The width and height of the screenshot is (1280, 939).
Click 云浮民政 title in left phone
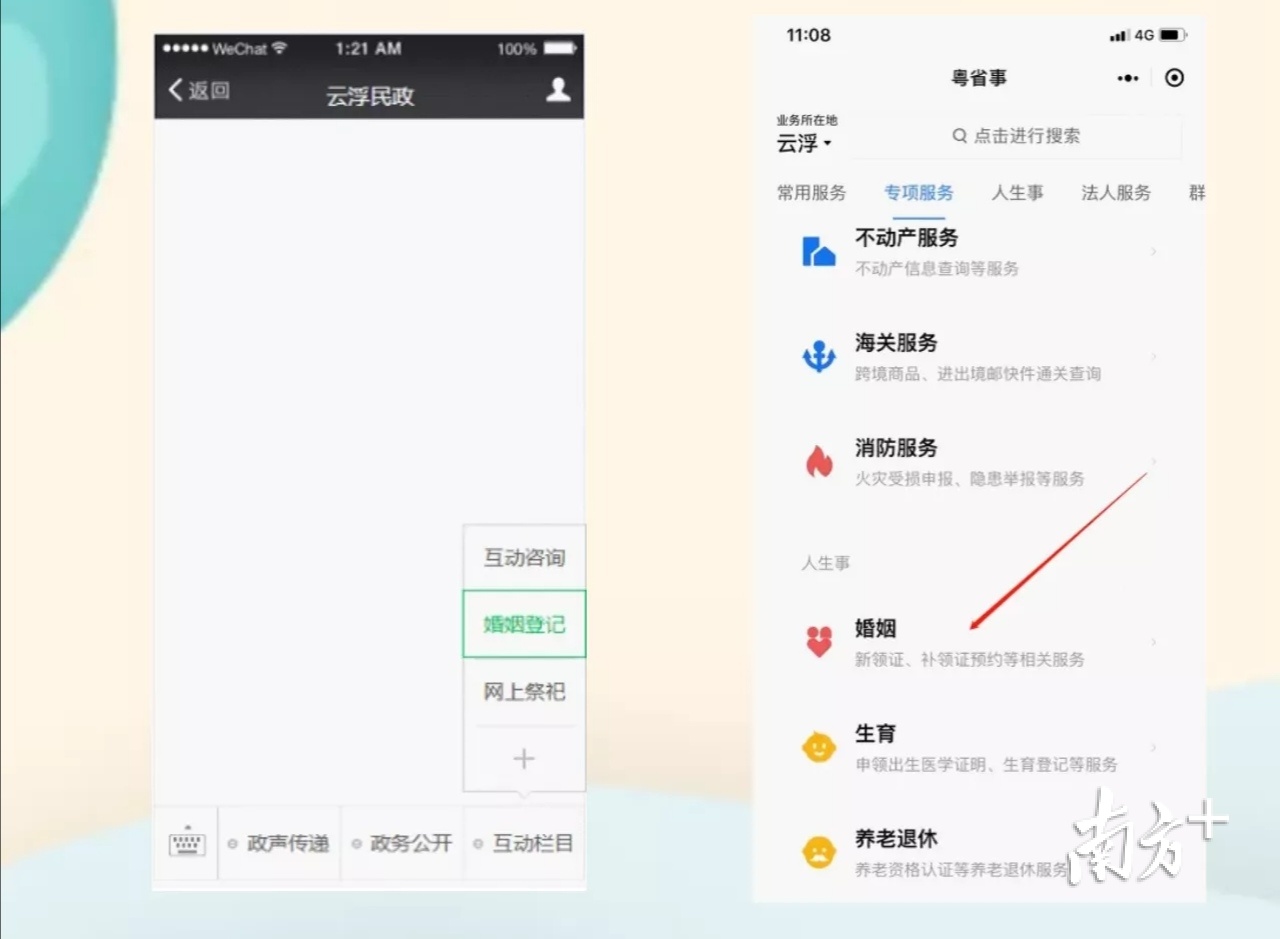370,97
